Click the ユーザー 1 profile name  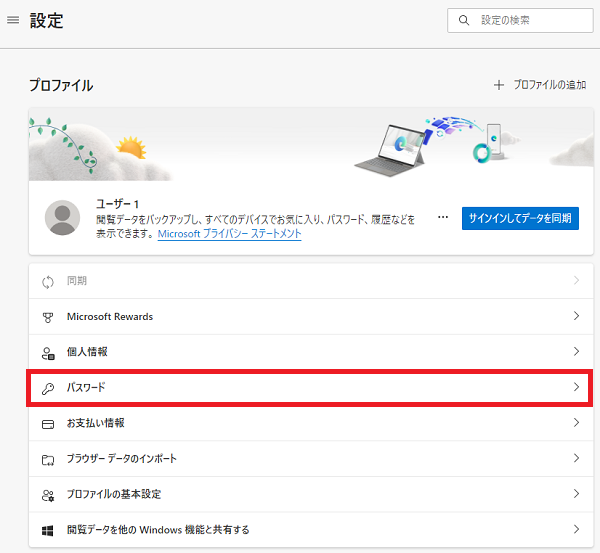pos(117,204)
